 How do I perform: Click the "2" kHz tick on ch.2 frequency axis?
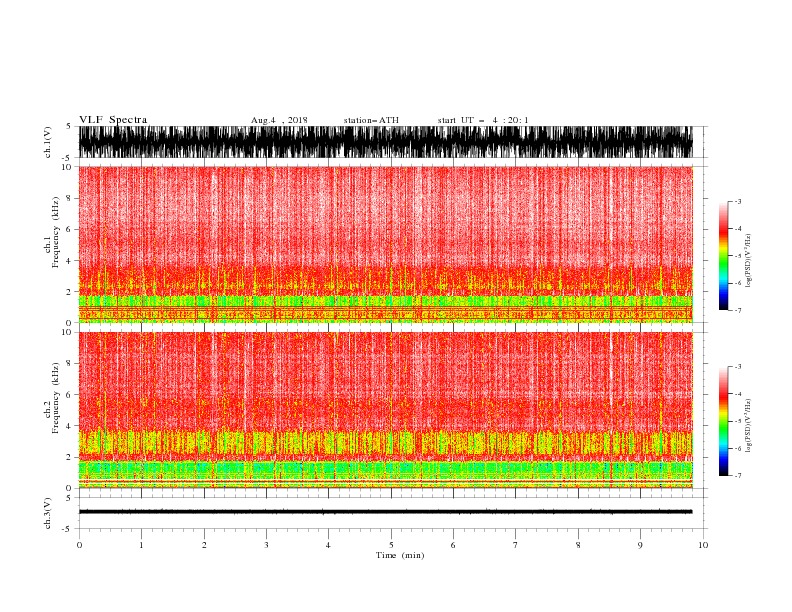pyautogui.click(x=69, y=457)
